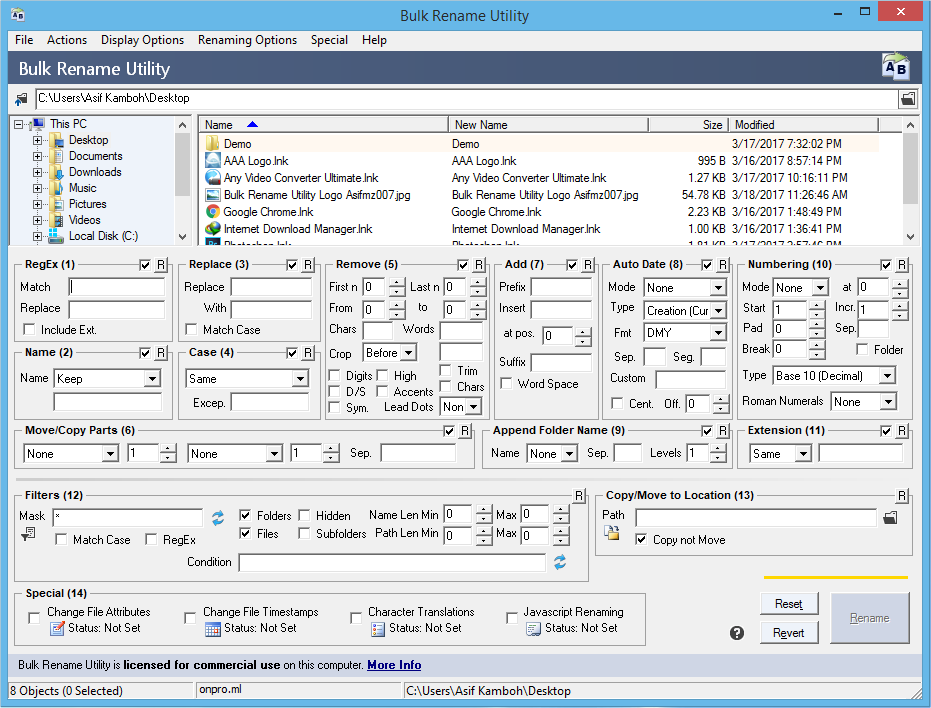931x708 pixels.
Task: Click the folder tree scrollbar down arrow
Action: [182, 237]
